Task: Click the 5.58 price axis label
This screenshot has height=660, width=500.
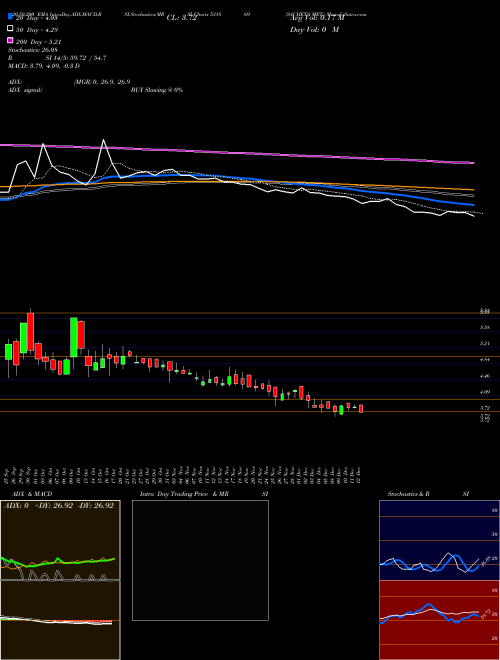Action: tap(485, 327)
